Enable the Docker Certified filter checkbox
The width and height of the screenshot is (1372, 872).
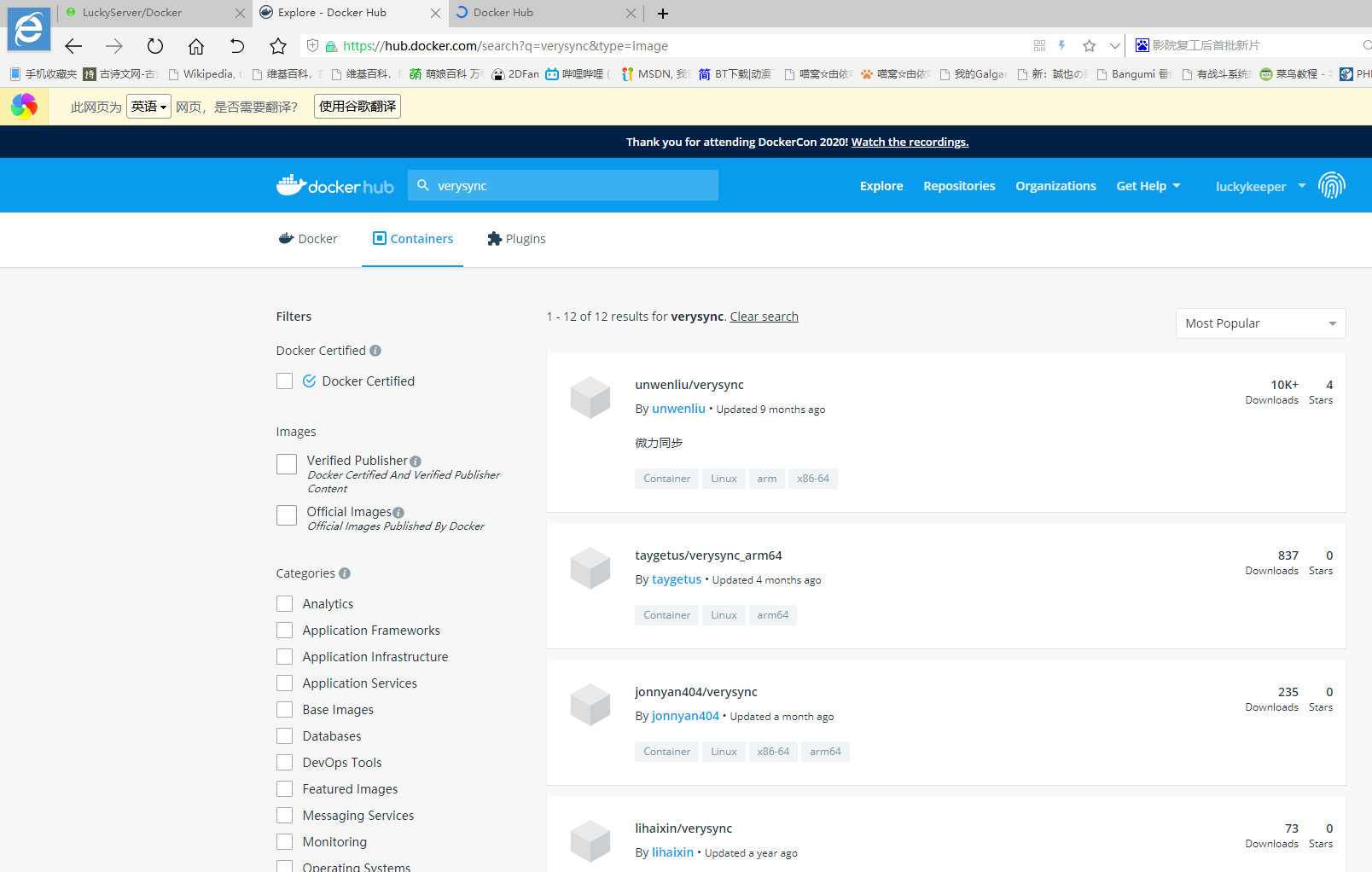(285, 381)
